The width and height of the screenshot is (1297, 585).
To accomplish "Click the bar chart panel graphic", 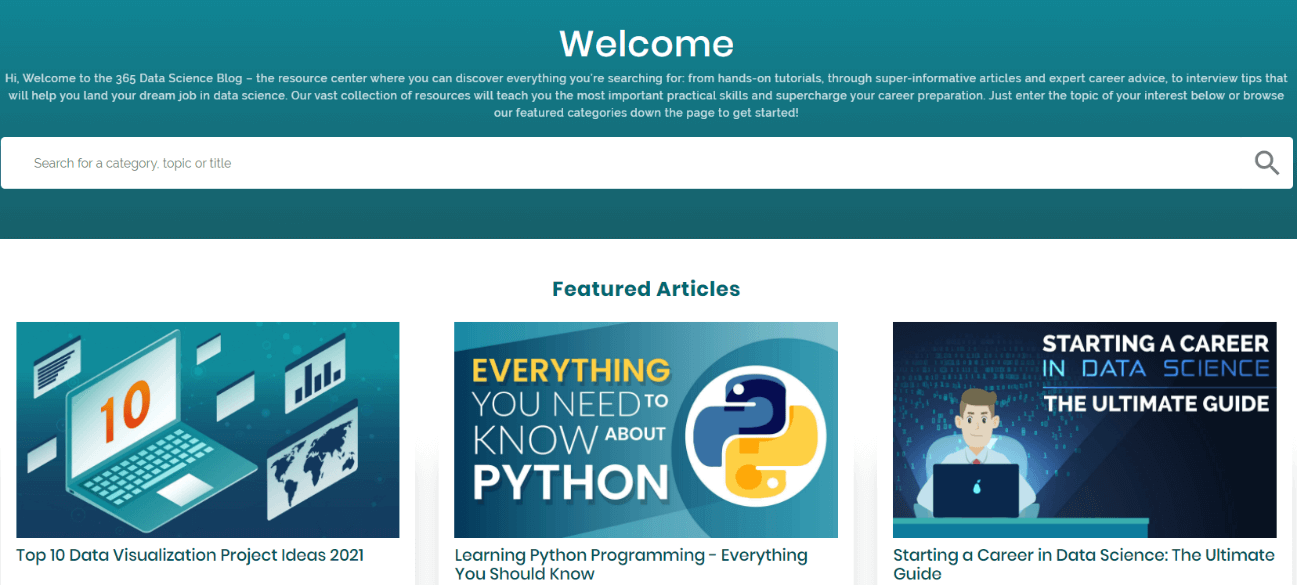I will (x=316, y=376).
